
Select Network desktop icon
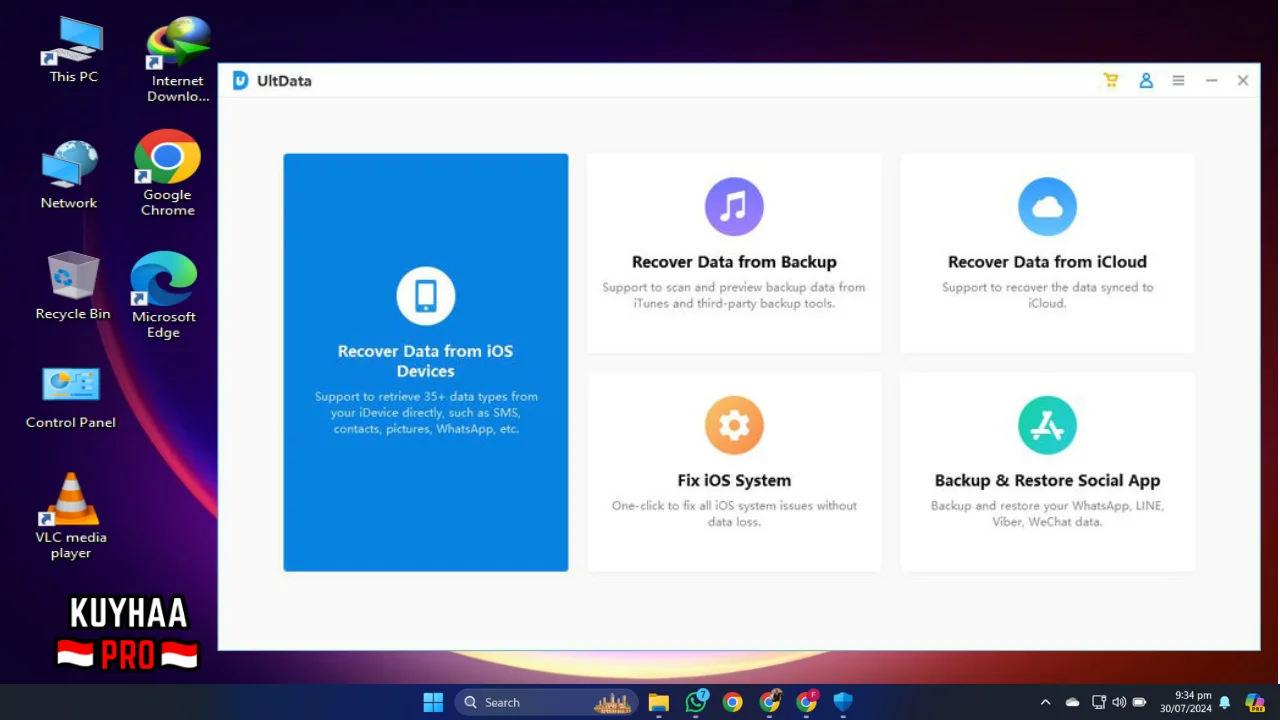69,175
